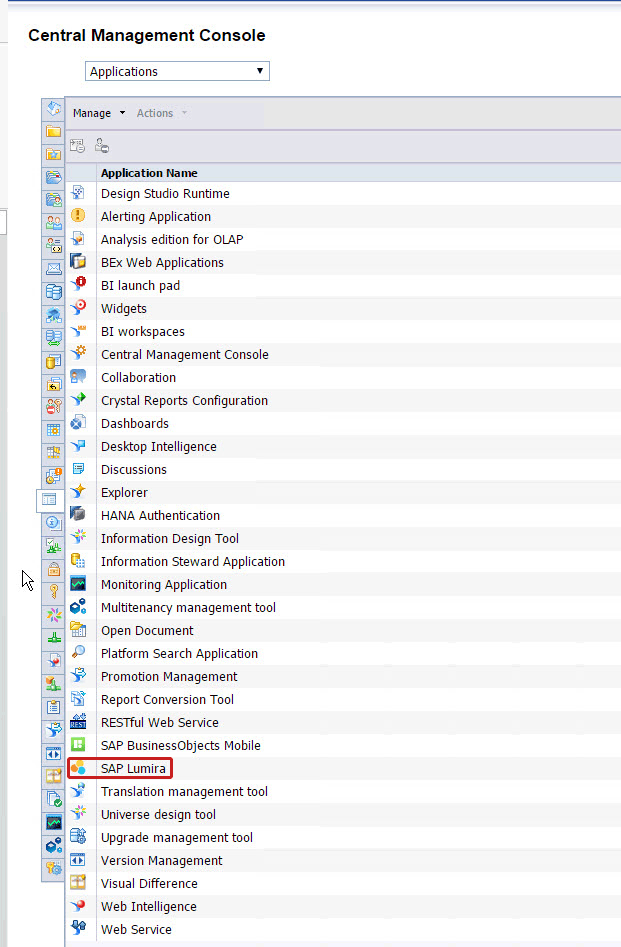This screenshot has width=621, height=947.
Task: Select Promotion Management application
Action: tap(169, 677)
